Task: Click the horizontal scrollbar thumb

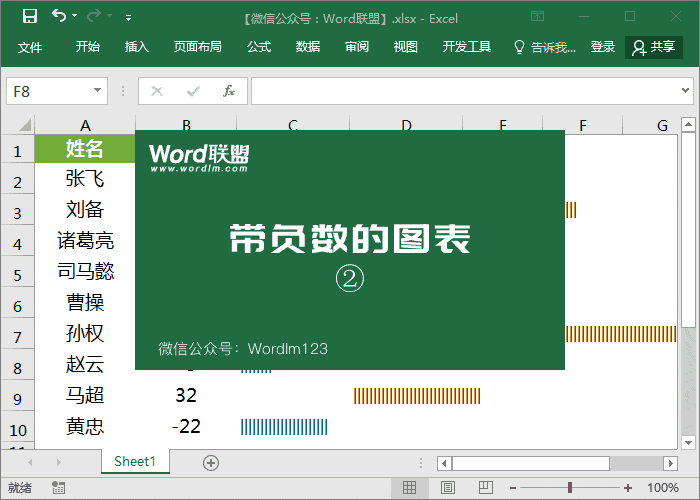Action: click(x=531, y=463)
